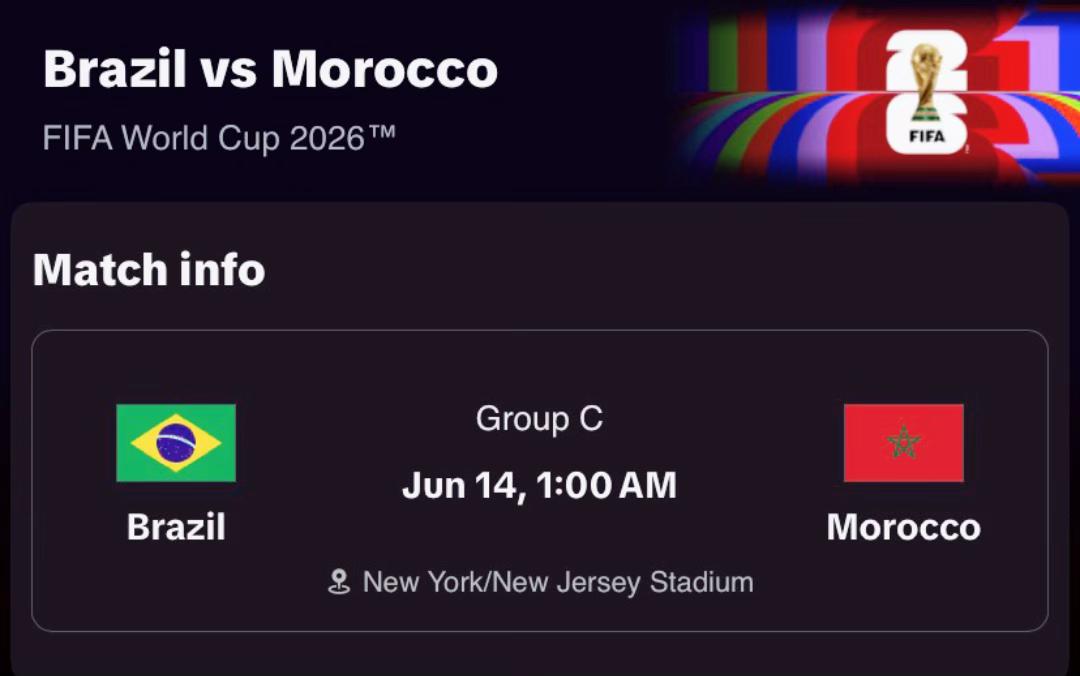
Task: Click the Jun 14, 1:00 AM kickoff time
Action: coord(539,486)
